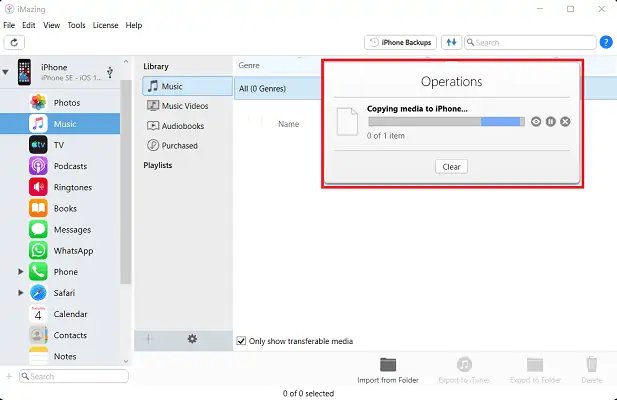
Task: Expand the Safari tree item
Action: pos(20,293)
